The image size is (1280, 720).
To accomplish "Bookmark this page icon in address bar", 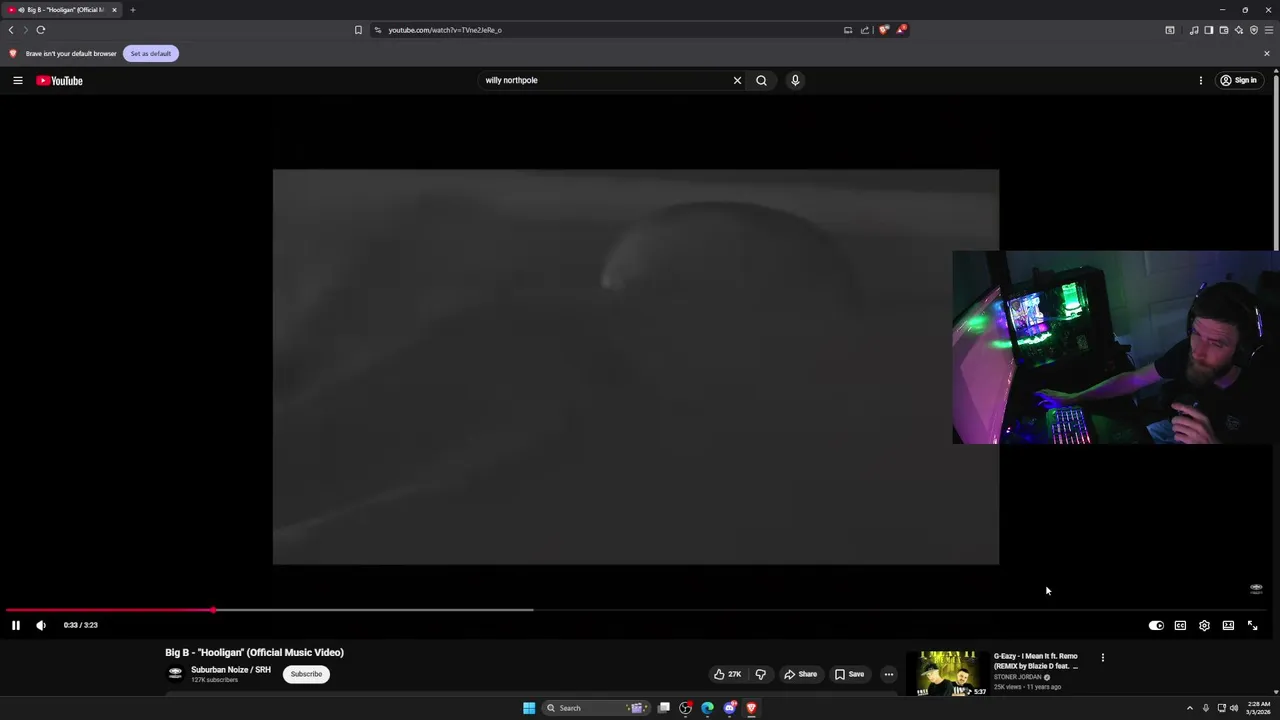I will click(358, 30).
